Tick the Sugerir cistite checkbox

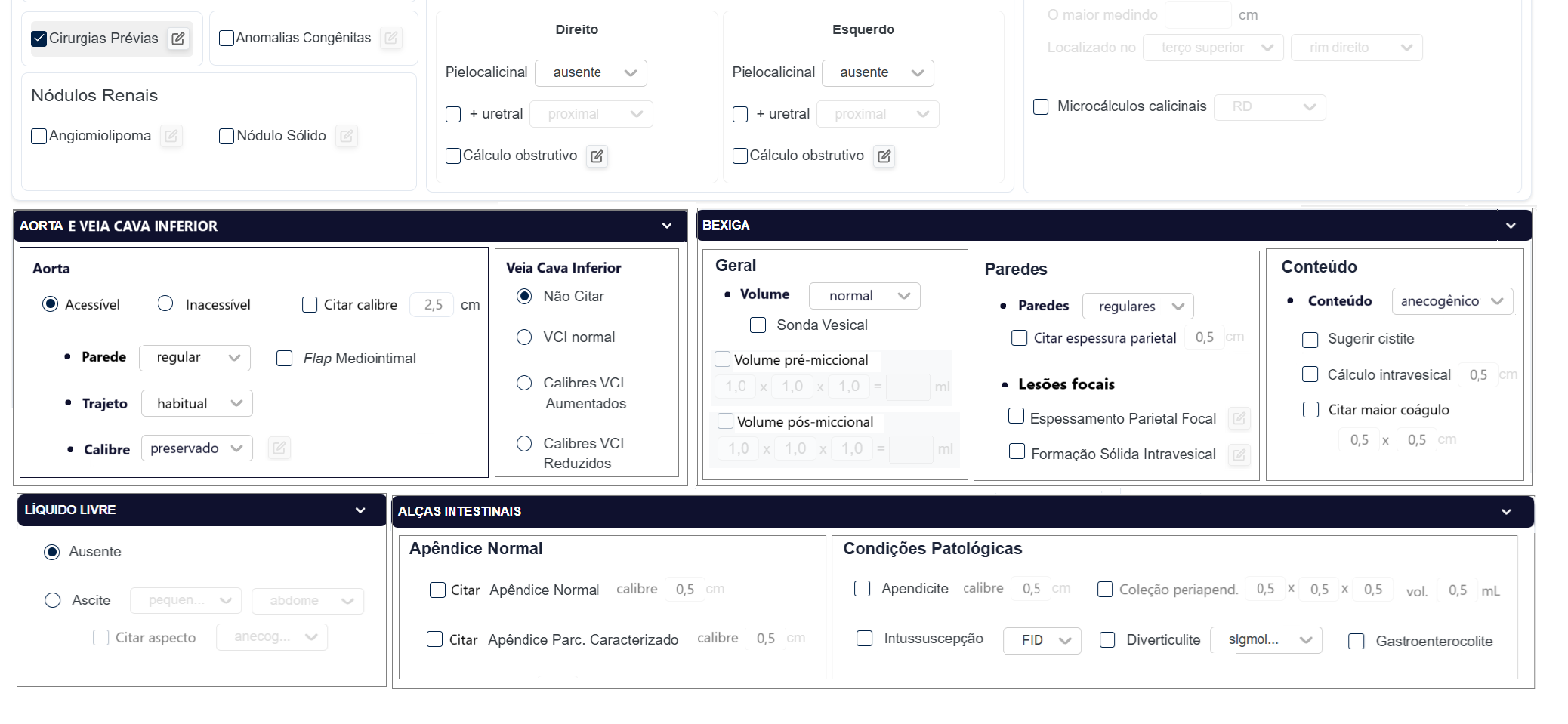(x=1310, y=340)
